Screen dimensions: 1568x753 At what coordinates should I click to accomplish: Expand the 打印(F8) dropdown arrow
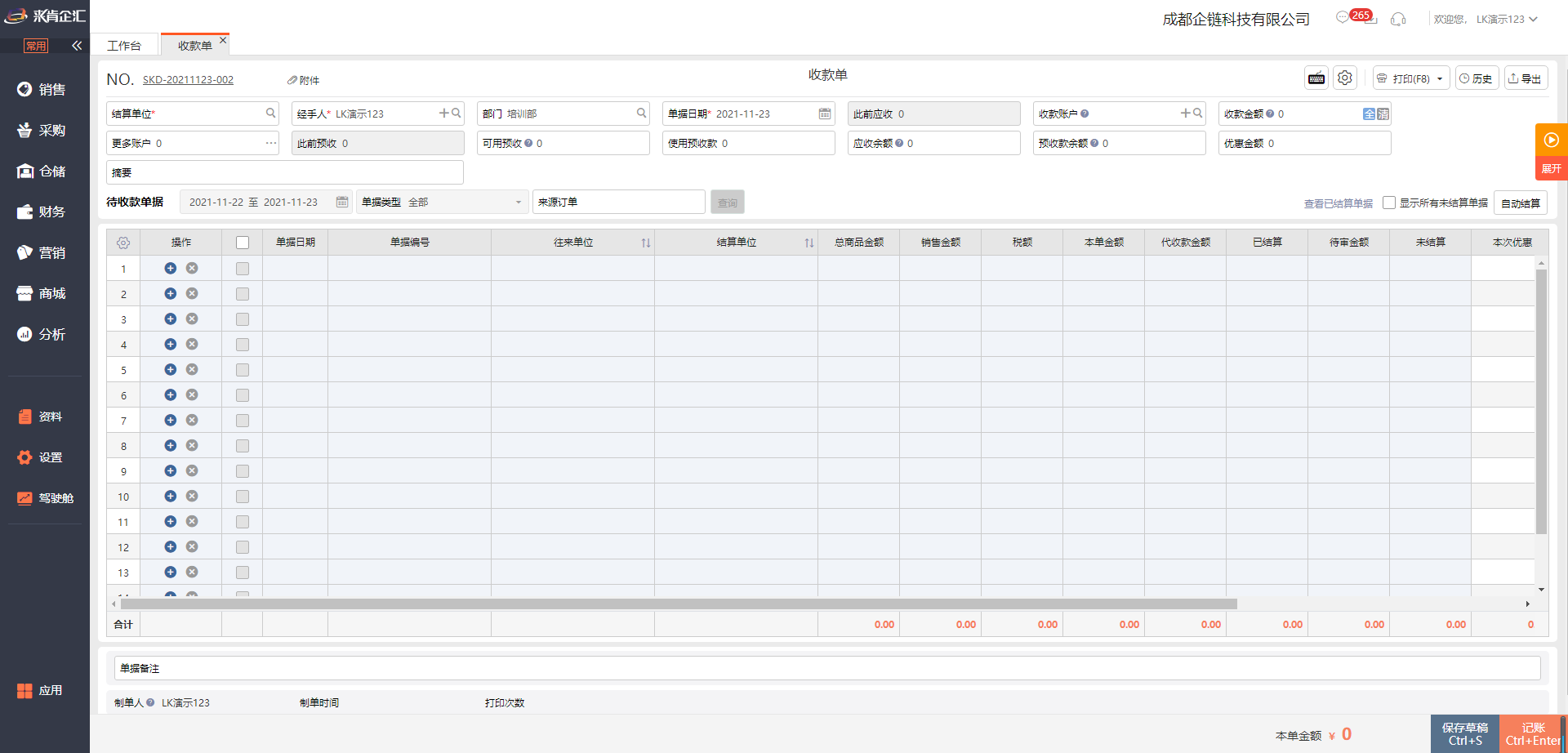(x=1440, y=79)
